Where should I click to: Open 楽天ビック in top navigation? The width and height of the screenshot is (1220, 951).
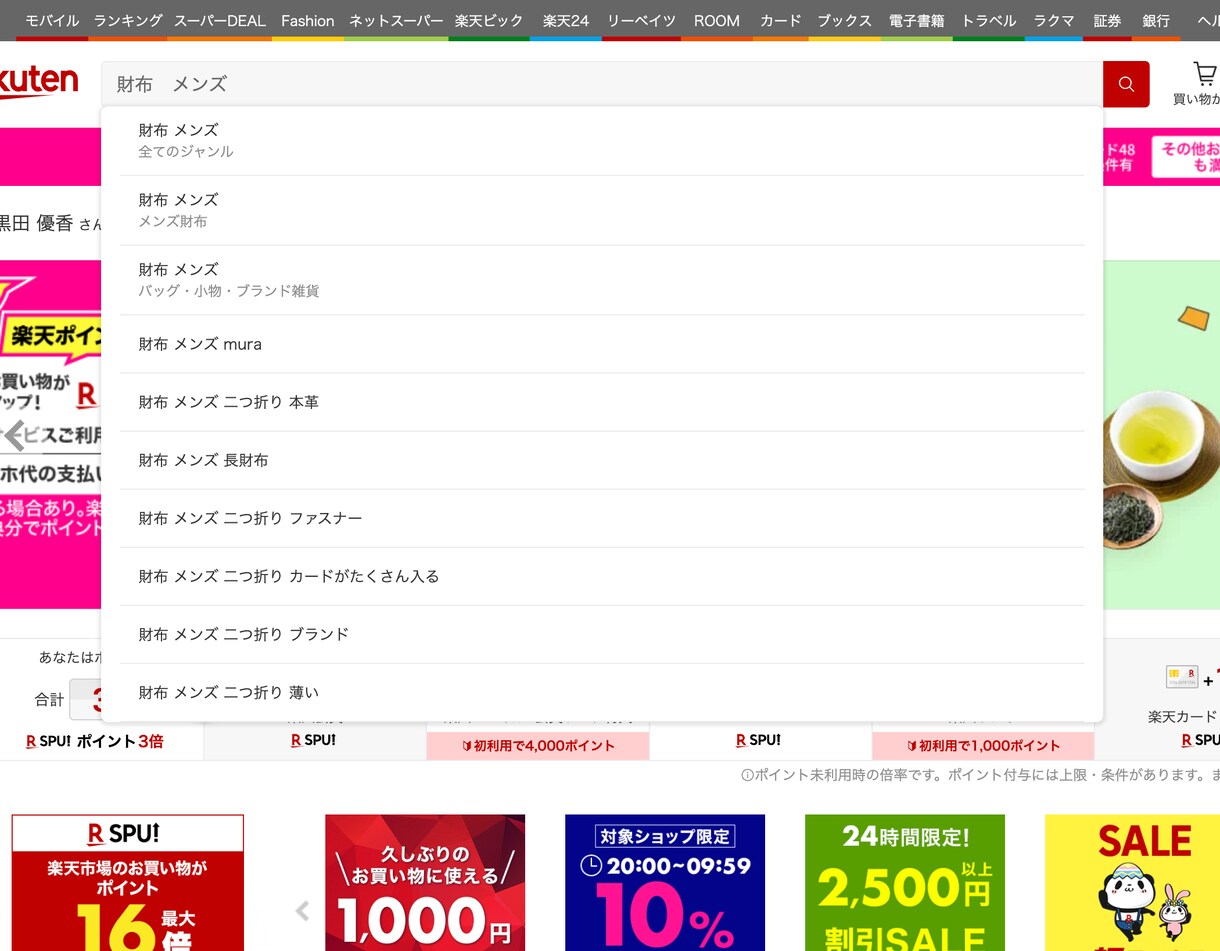click(x=489, y=20)
